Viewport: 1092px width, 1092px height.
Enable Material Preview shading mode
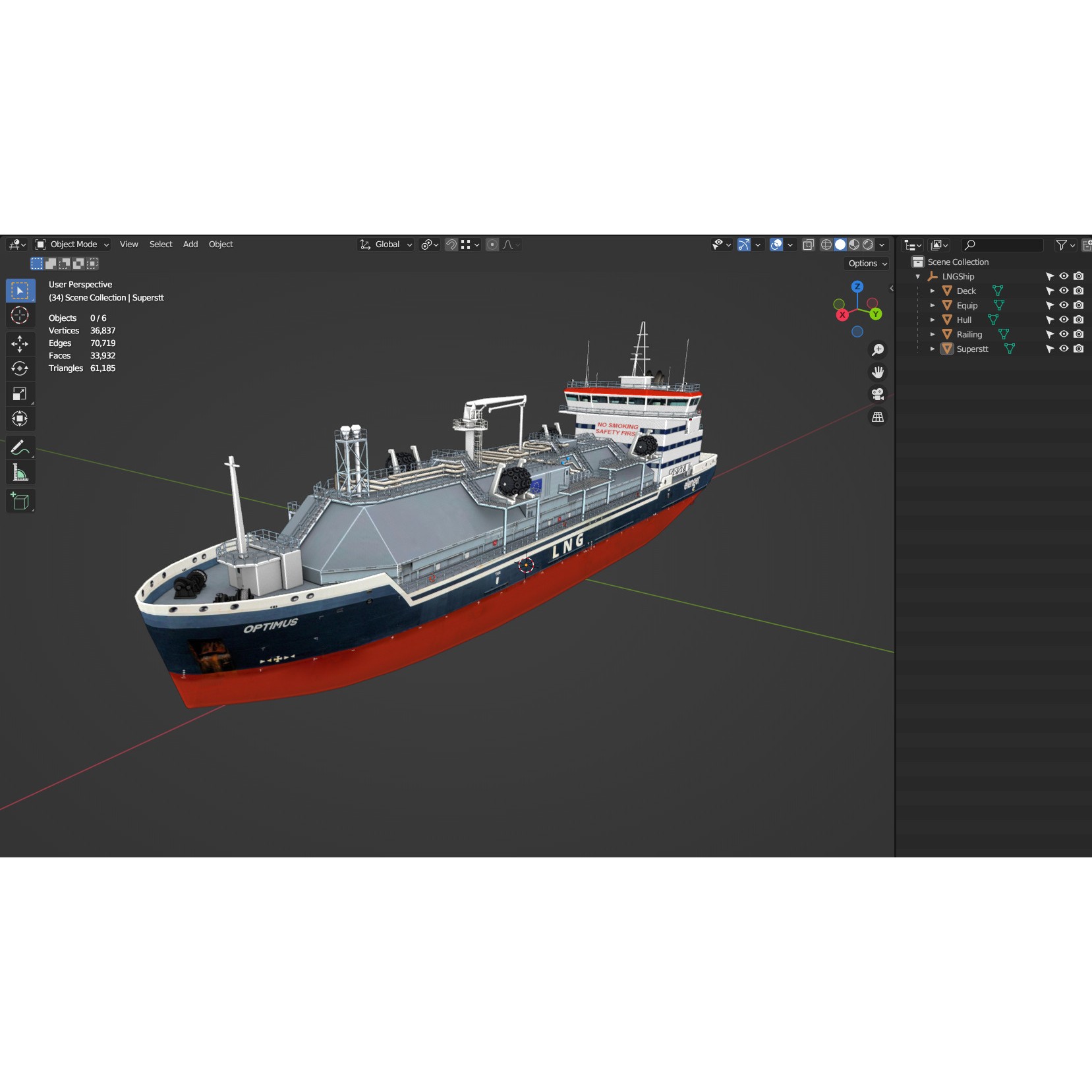854,244
